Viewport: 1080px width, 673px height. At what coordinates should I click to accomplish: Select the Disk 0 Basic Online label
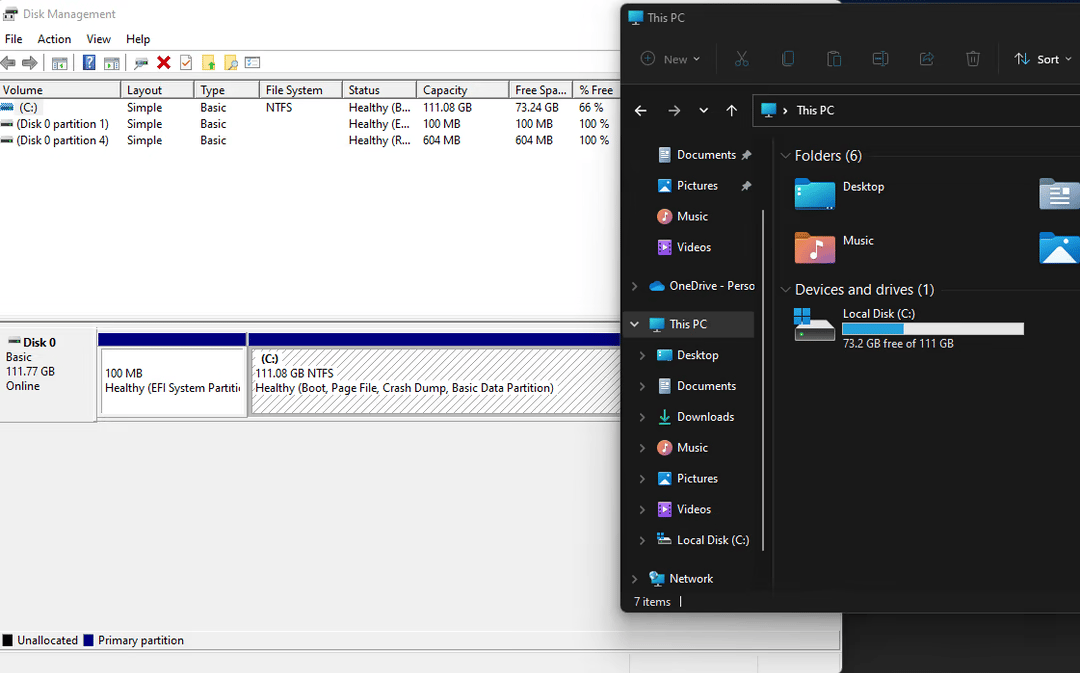[48, 374]
